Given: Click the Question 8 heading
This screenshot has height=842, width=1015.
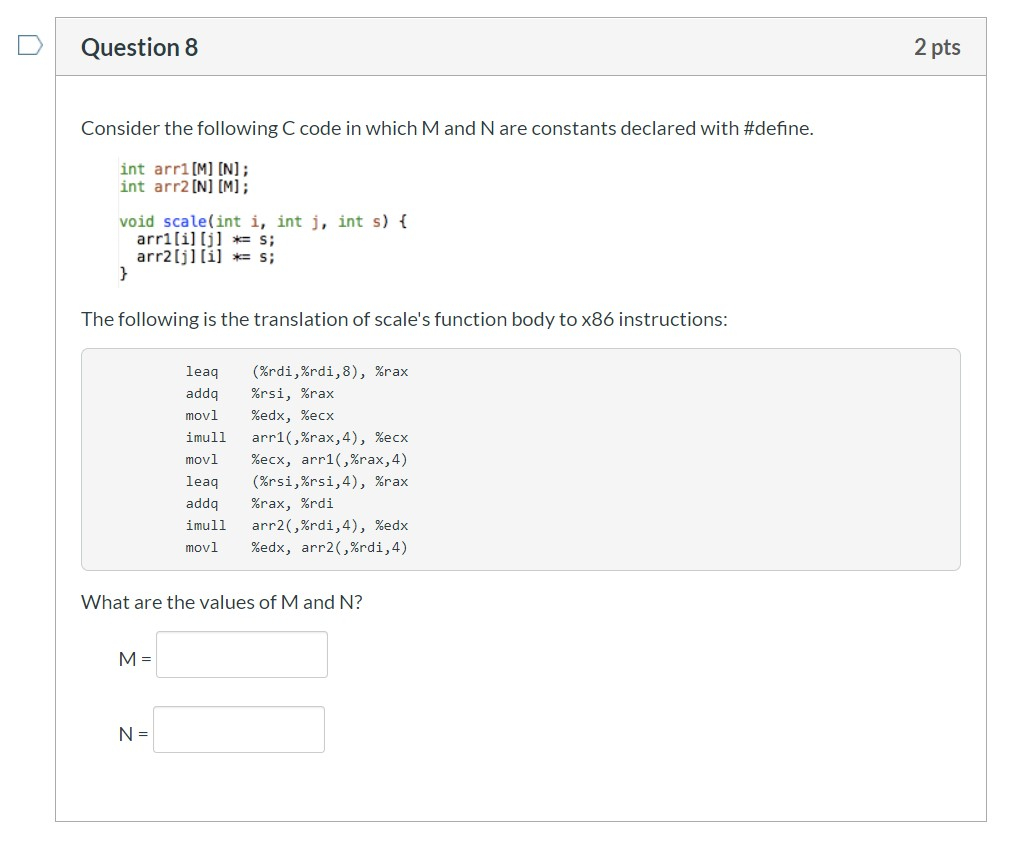Looking at the screenshot, I should click(x=140, y=47).
